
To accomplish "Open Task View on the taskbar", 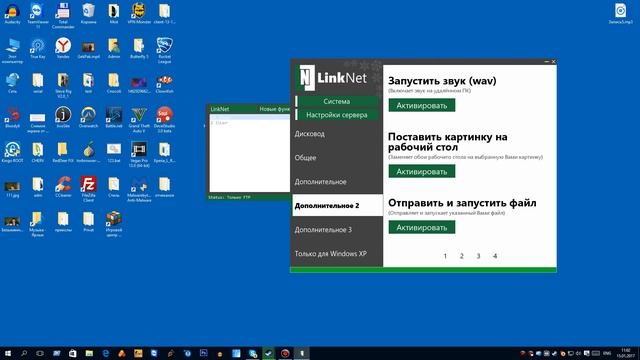I will [40, 353].
